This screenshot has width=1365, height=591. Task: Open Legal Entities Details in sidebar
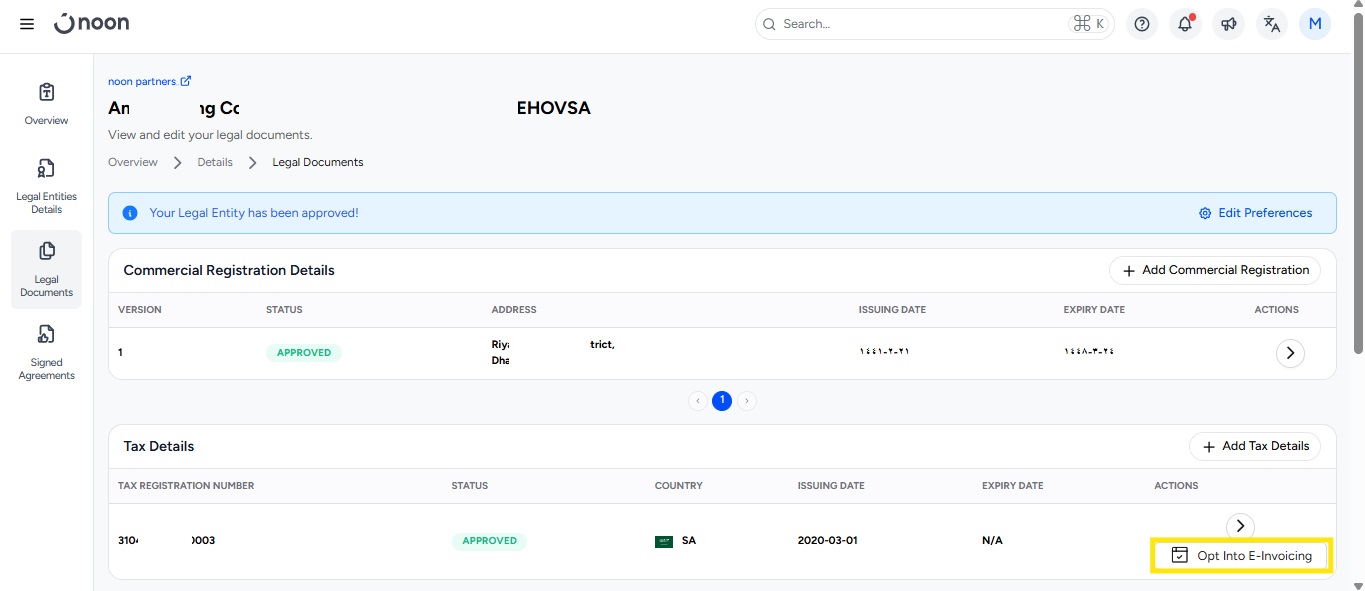click(x=46, y=186)
